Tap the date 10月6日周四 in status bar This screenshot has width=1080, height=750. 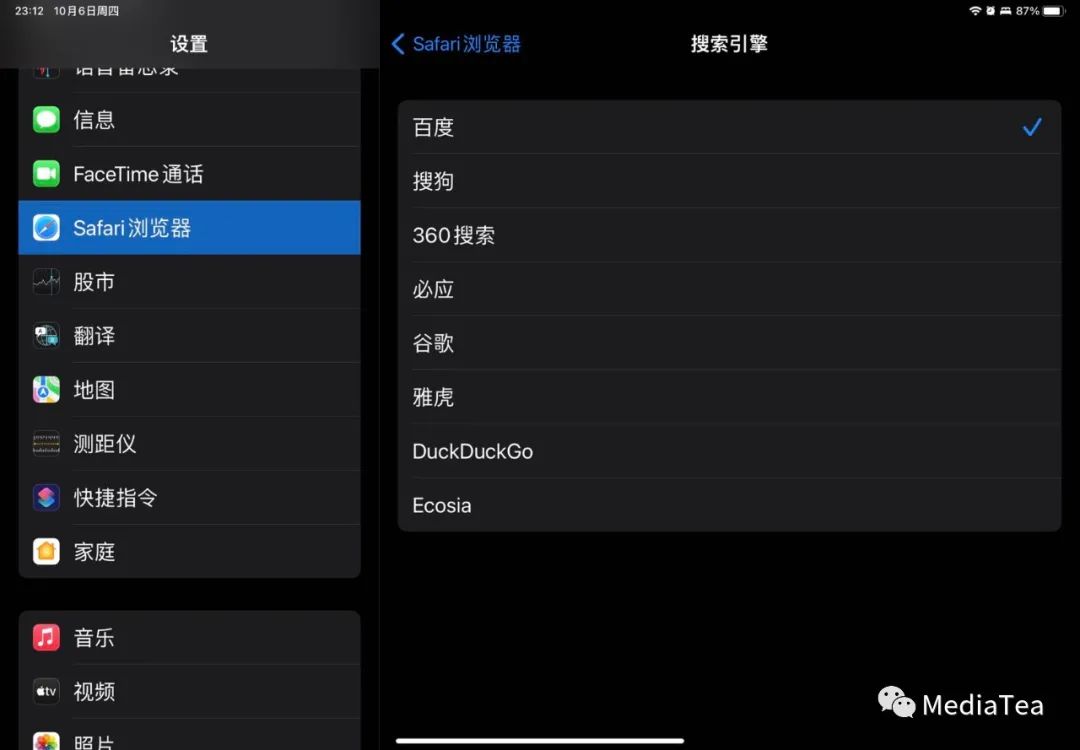[x=86, y=11]
